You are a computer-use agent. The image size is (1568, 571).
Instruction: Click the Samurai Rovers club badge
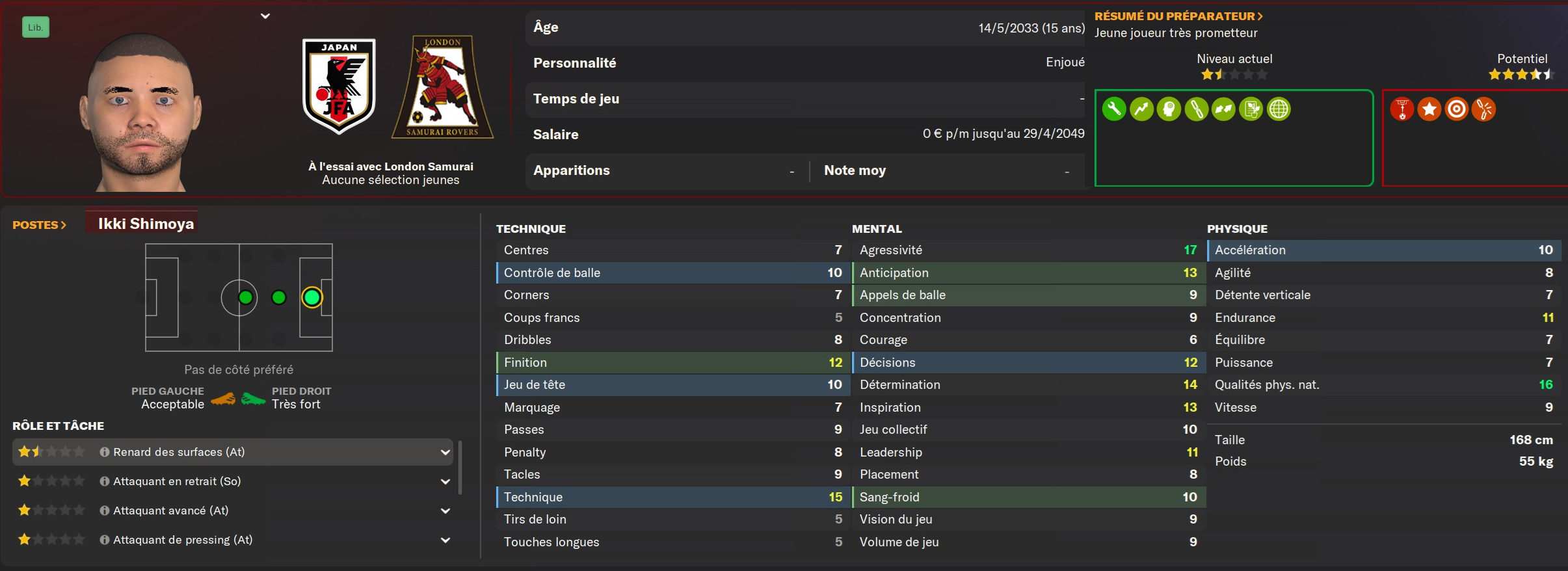[x=442, y=86]
